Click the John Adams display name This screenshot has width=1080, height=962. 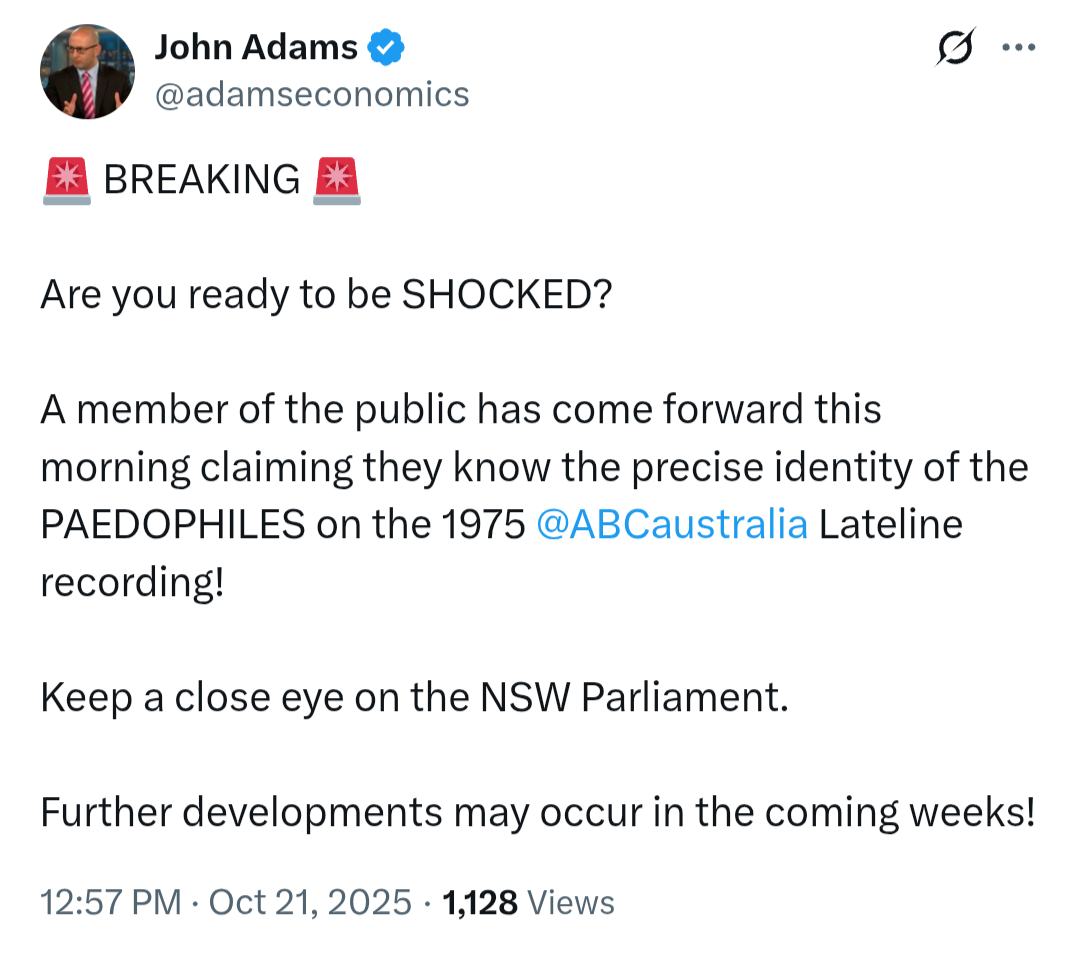[x=256, y=46]
